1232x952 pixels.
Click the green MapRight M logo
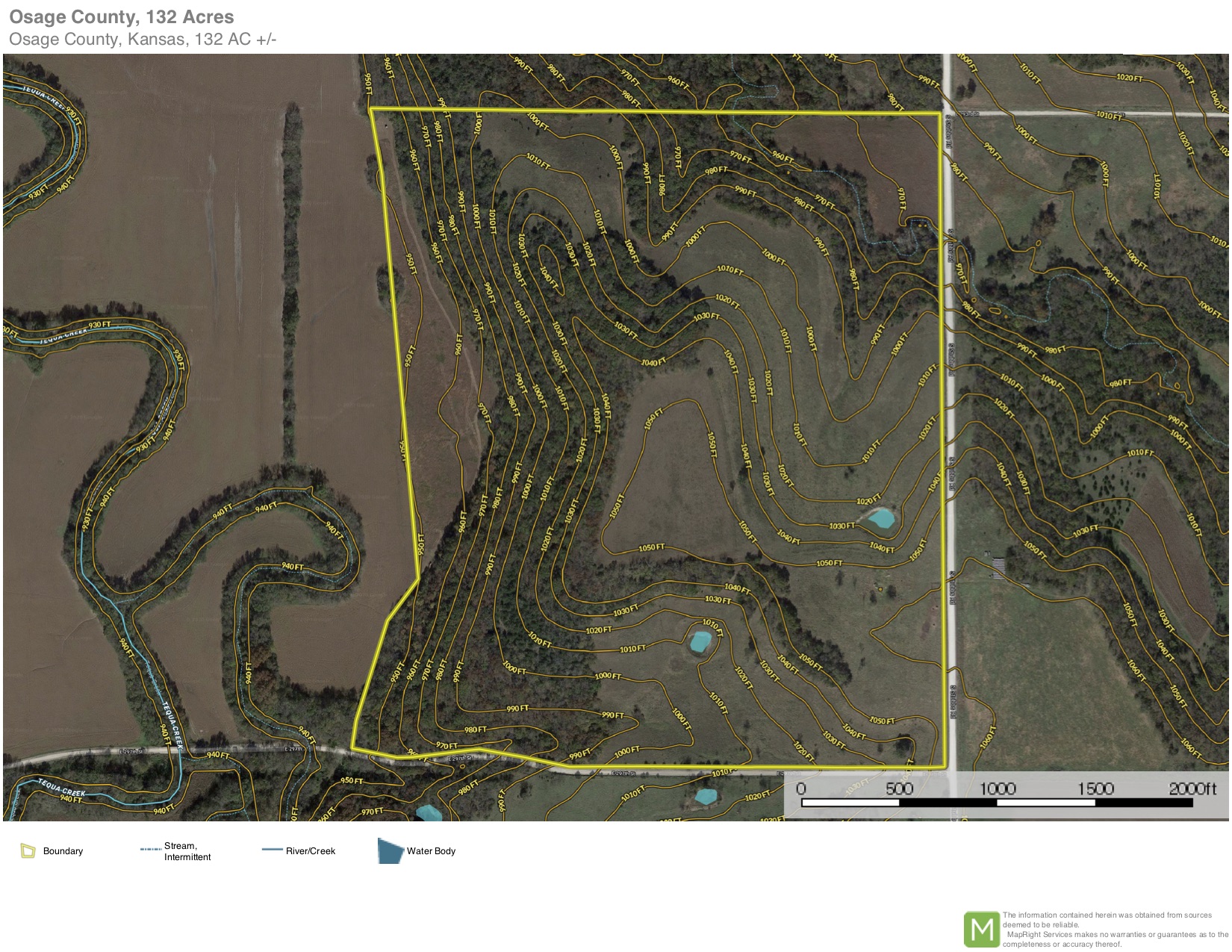coord(981,929)
